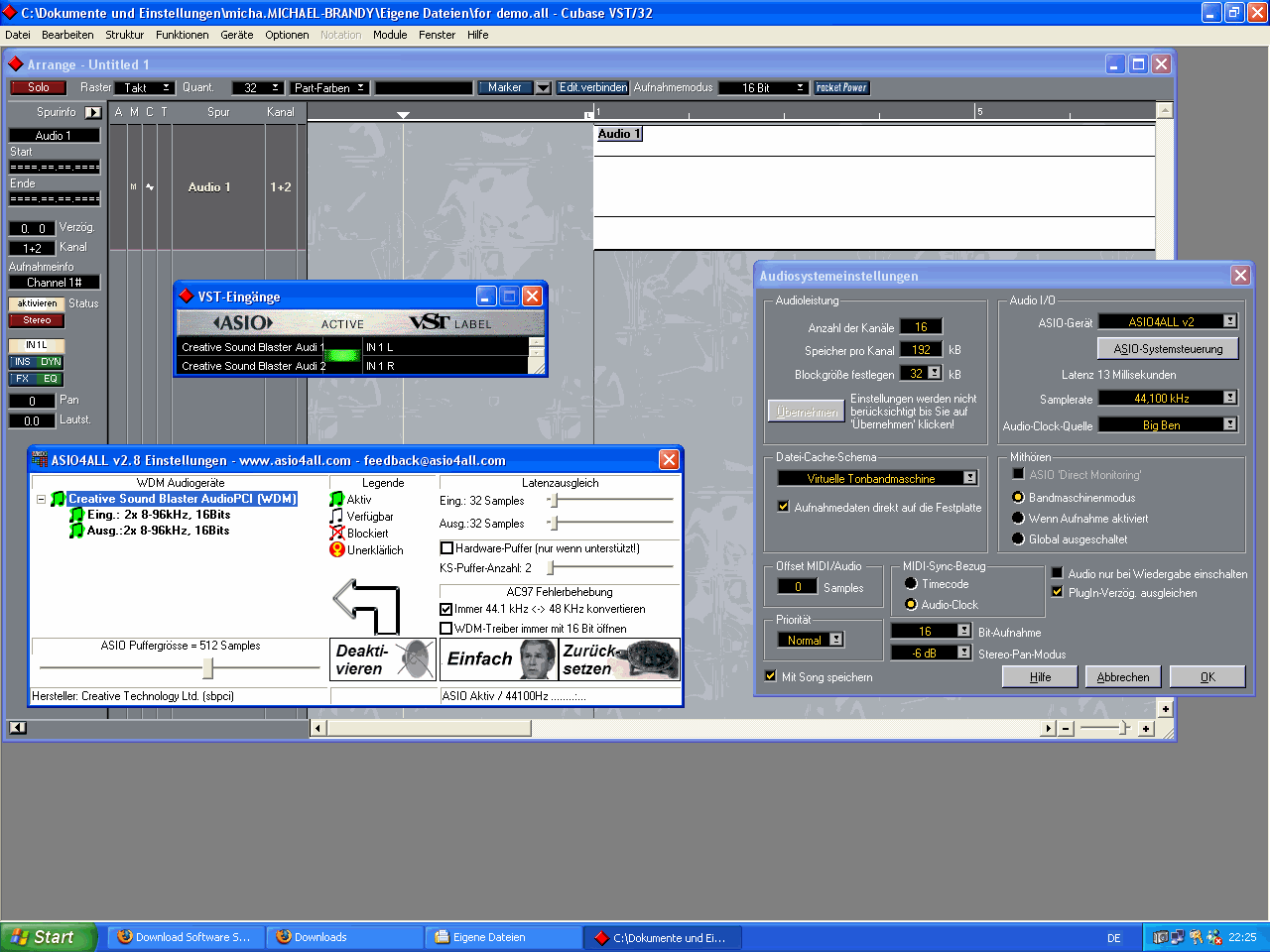This screenshot has width=1270, height=952.
Task: Open the Datei menu
Action: click(18, 35)
